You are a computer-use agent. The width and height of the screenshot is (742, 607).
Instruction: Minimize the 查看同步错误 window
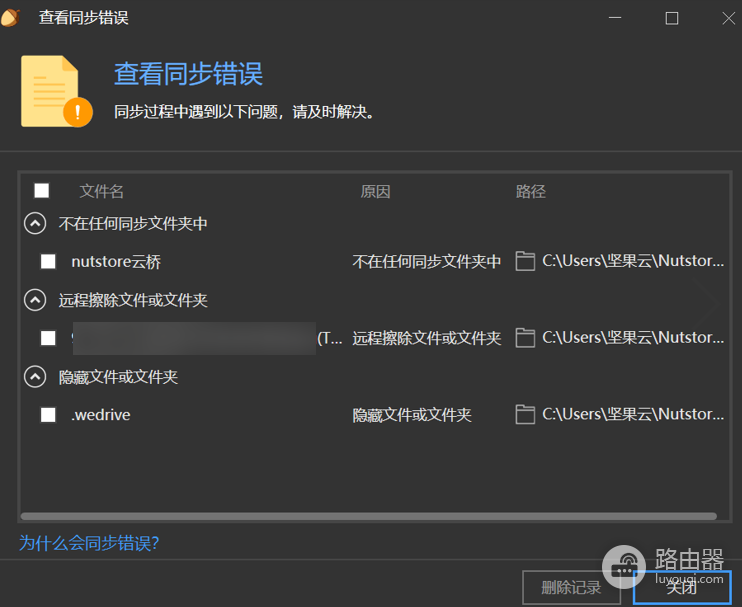pyautogui.click(x=615, y=18)
